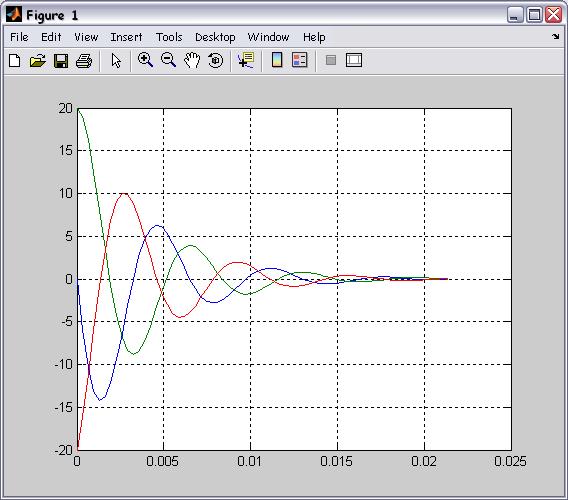Click the dock figure arrow in menu bar
568x500 pixels.
(x=555, y=36)
